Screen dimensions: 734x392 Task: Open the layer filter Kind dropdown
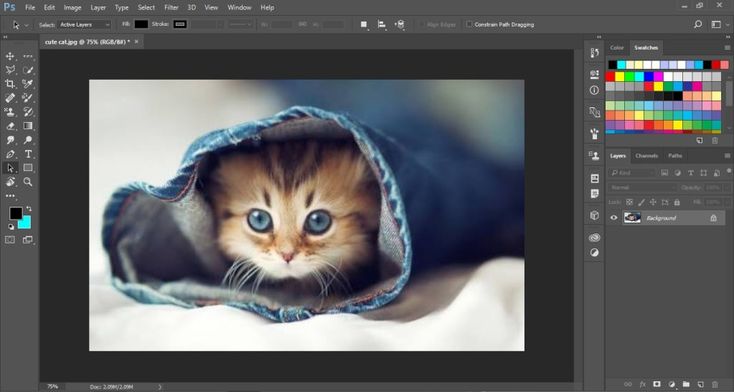pyautogui.click(x=632, y=173)
